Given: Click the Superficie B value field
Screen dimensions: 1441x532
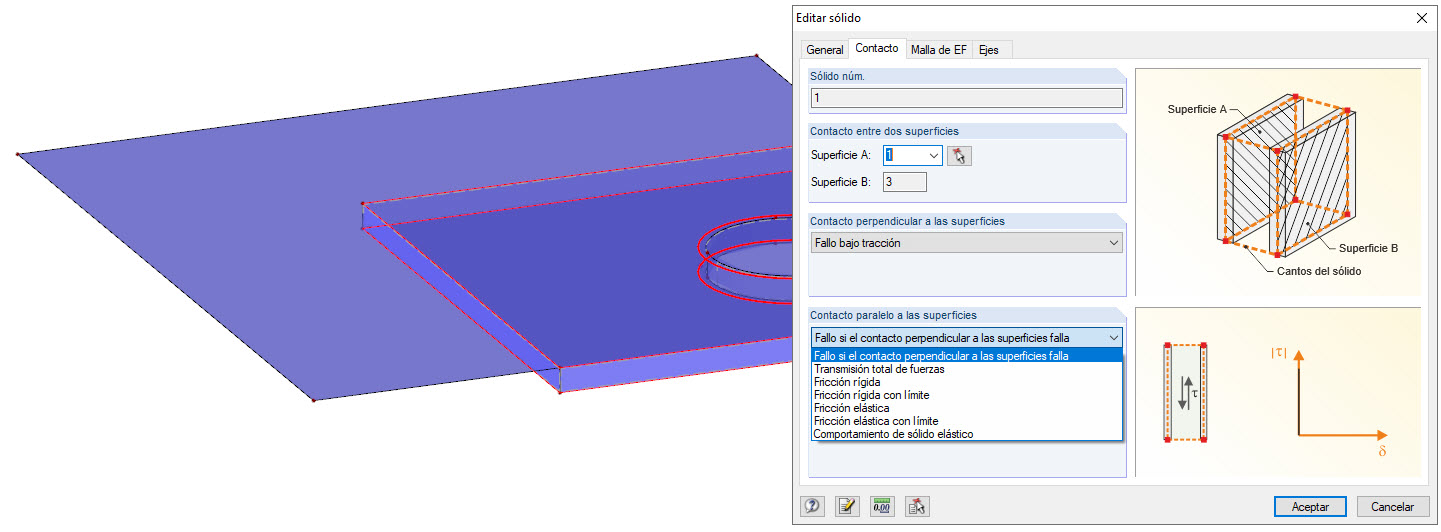Looking at the screenshot, I should 904,181.
